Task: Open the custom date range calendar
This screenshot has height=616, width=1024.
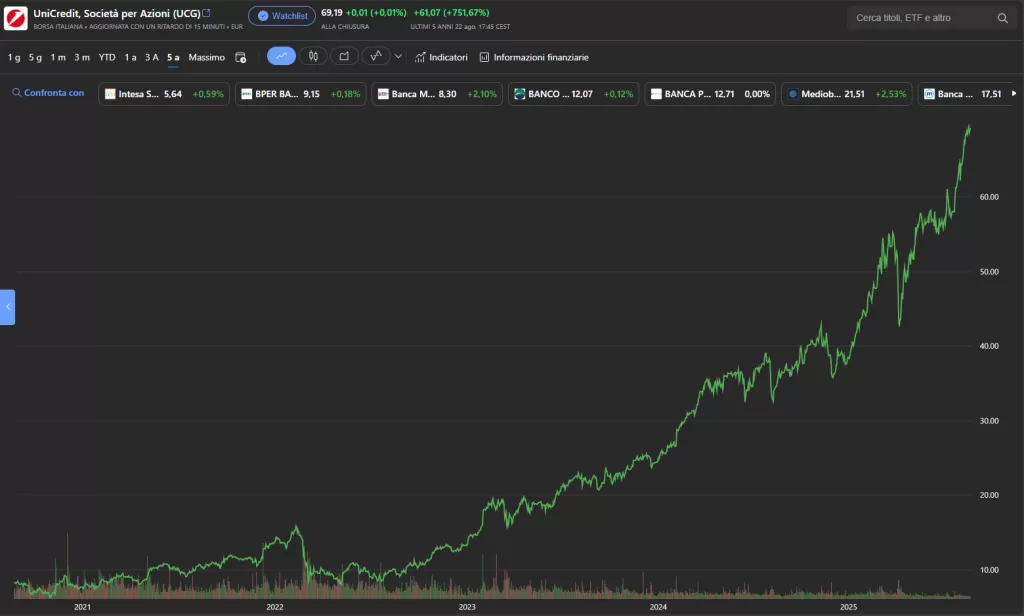Action: click(240, 57)
